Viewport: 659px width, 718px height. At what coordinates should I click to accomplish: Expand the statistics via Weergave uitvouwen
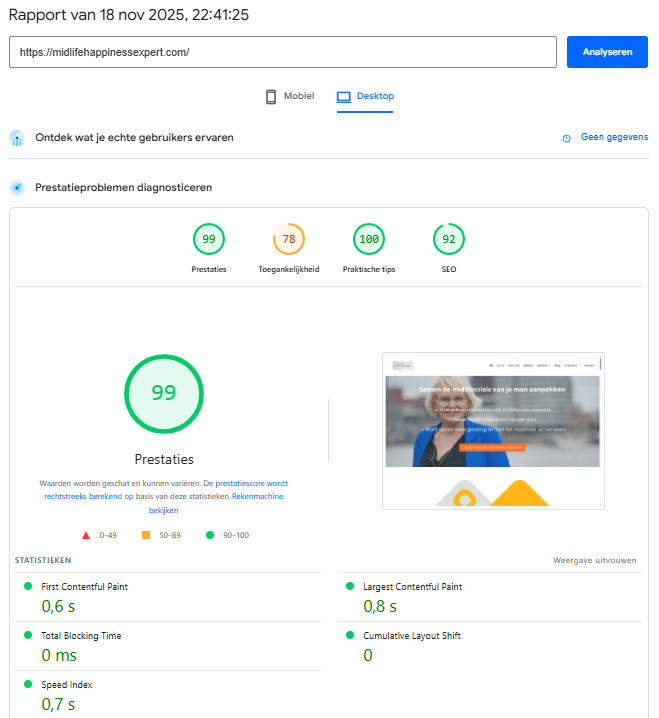(x=594, y=560)
